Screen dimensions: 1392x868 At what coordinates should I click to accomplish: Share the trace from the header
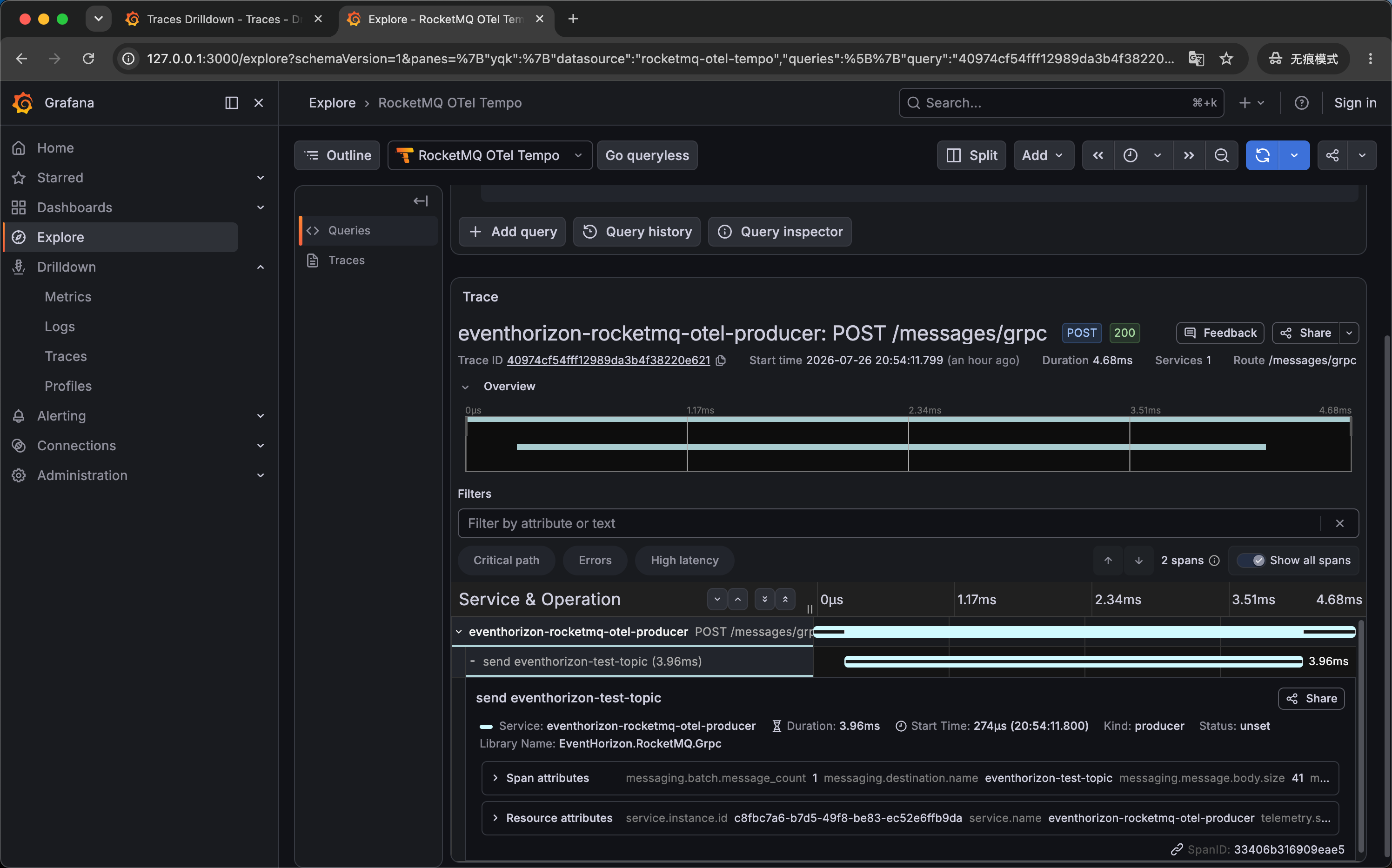click(1306, 333)
